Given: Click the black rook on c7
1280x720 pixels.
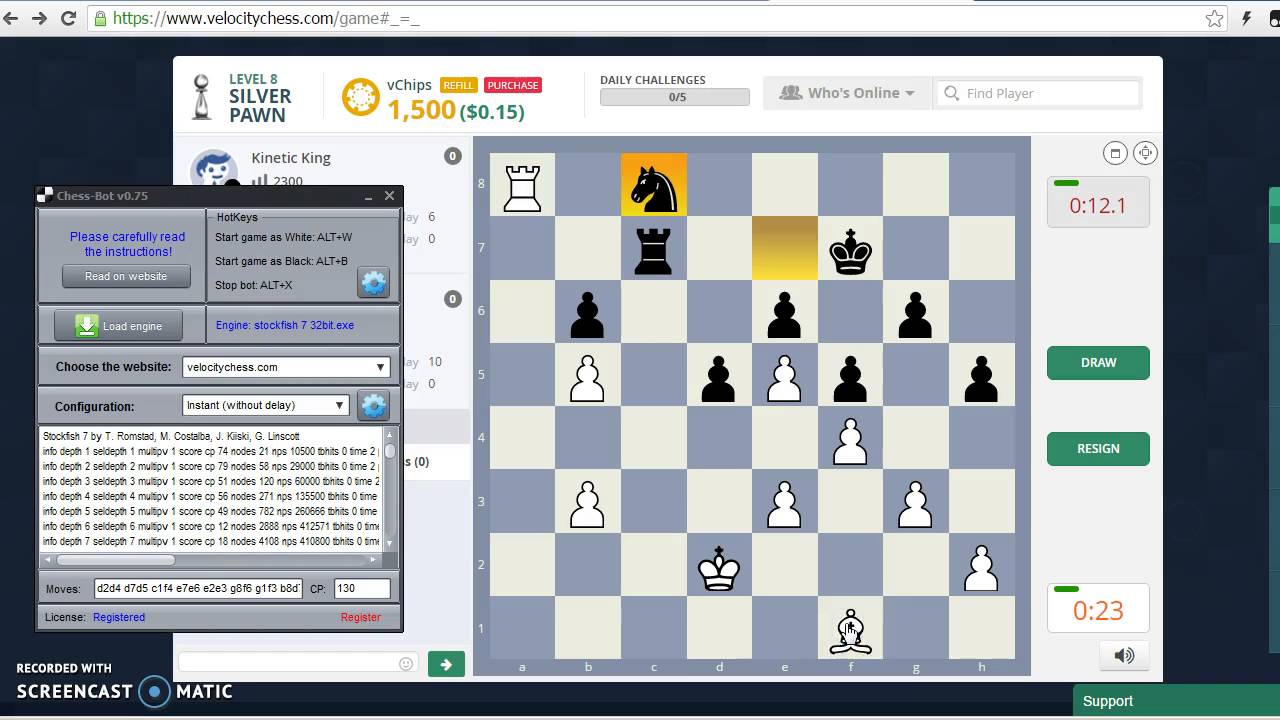Looking at the screenshot, I should pos(653,252).
